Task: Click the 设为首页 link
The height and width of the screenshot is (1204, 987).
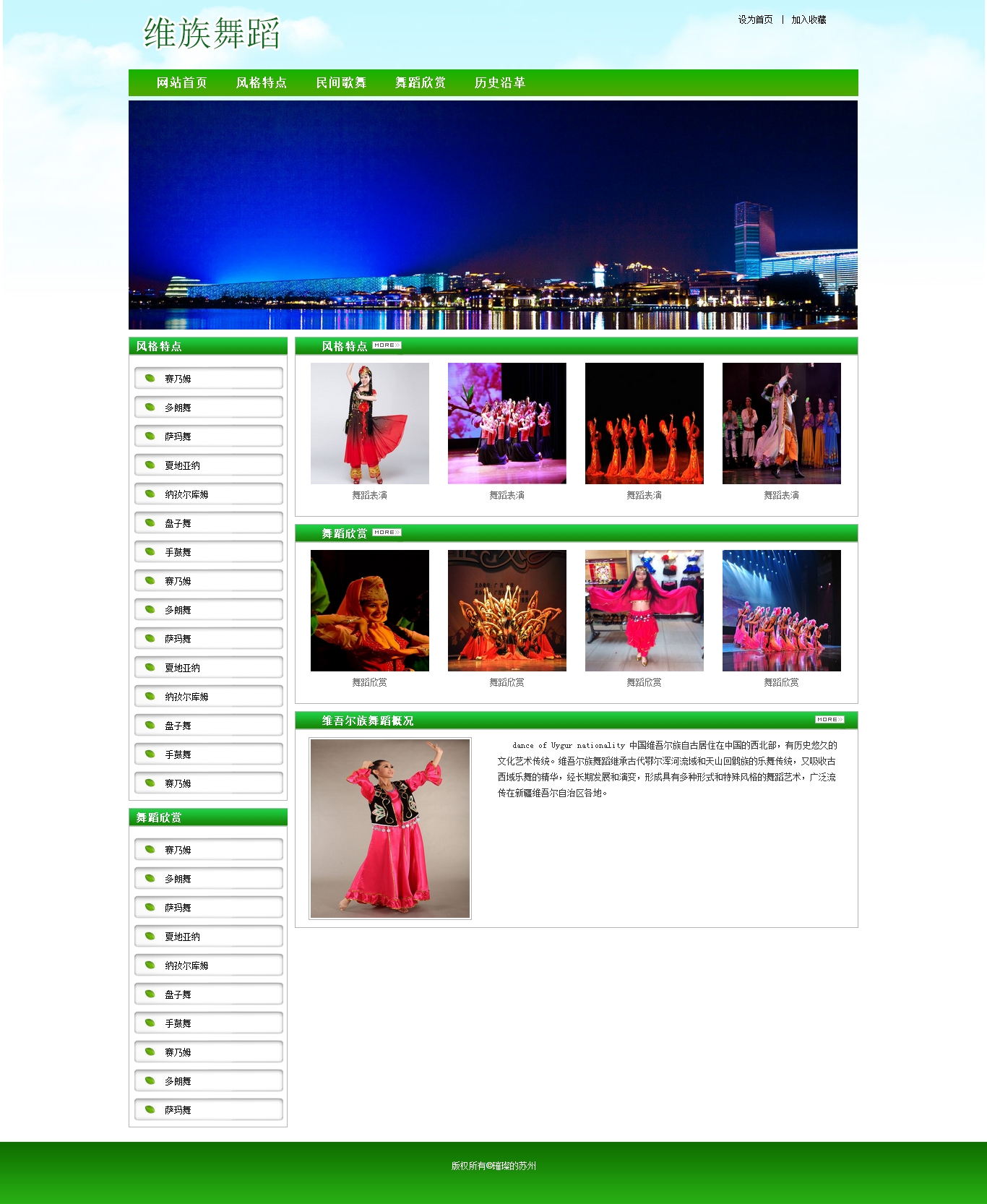Action: (x=755, y=20)
